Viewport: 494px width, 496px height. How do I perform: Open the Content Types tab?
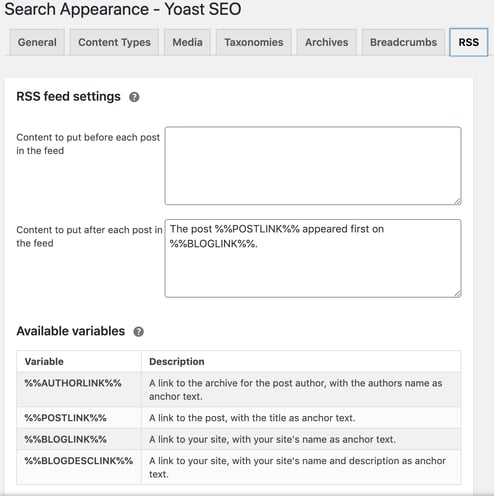pos(114,42)
